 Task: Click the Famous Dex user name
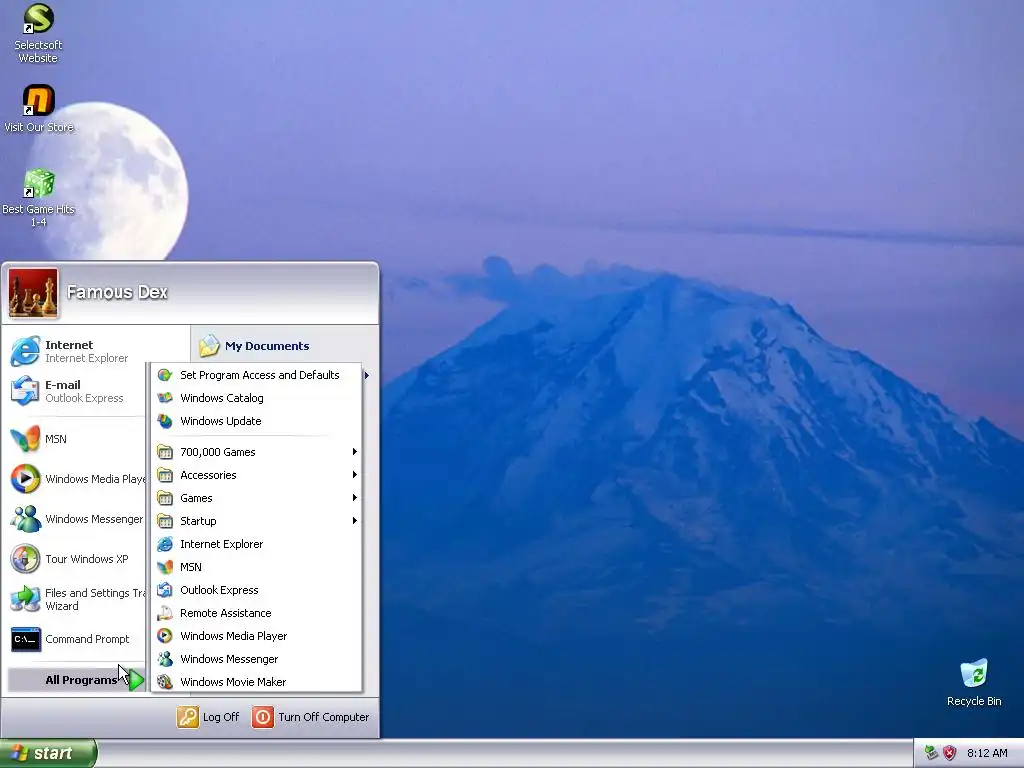[118, 292]
